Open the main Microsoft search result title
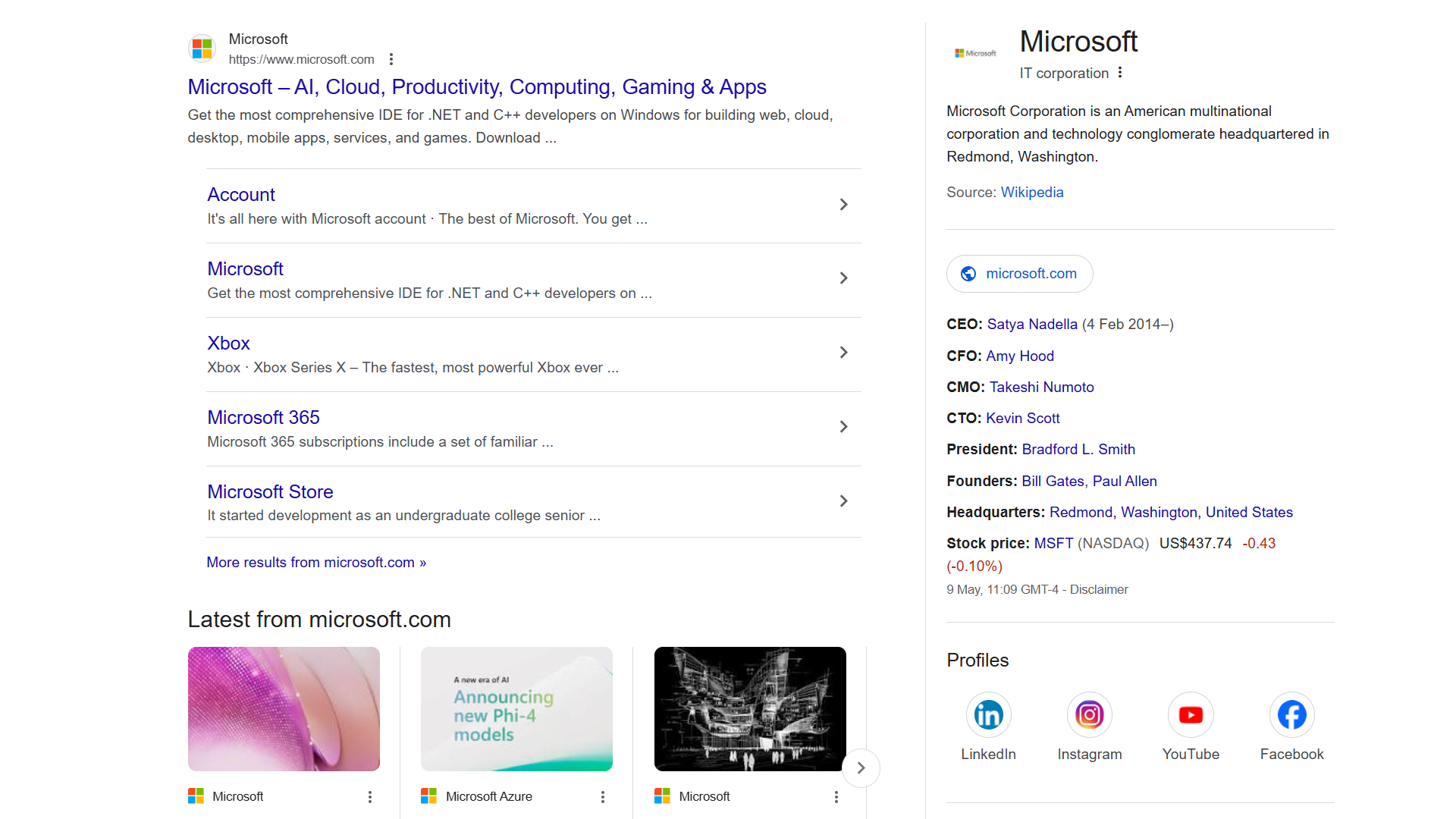 (477, 87)
